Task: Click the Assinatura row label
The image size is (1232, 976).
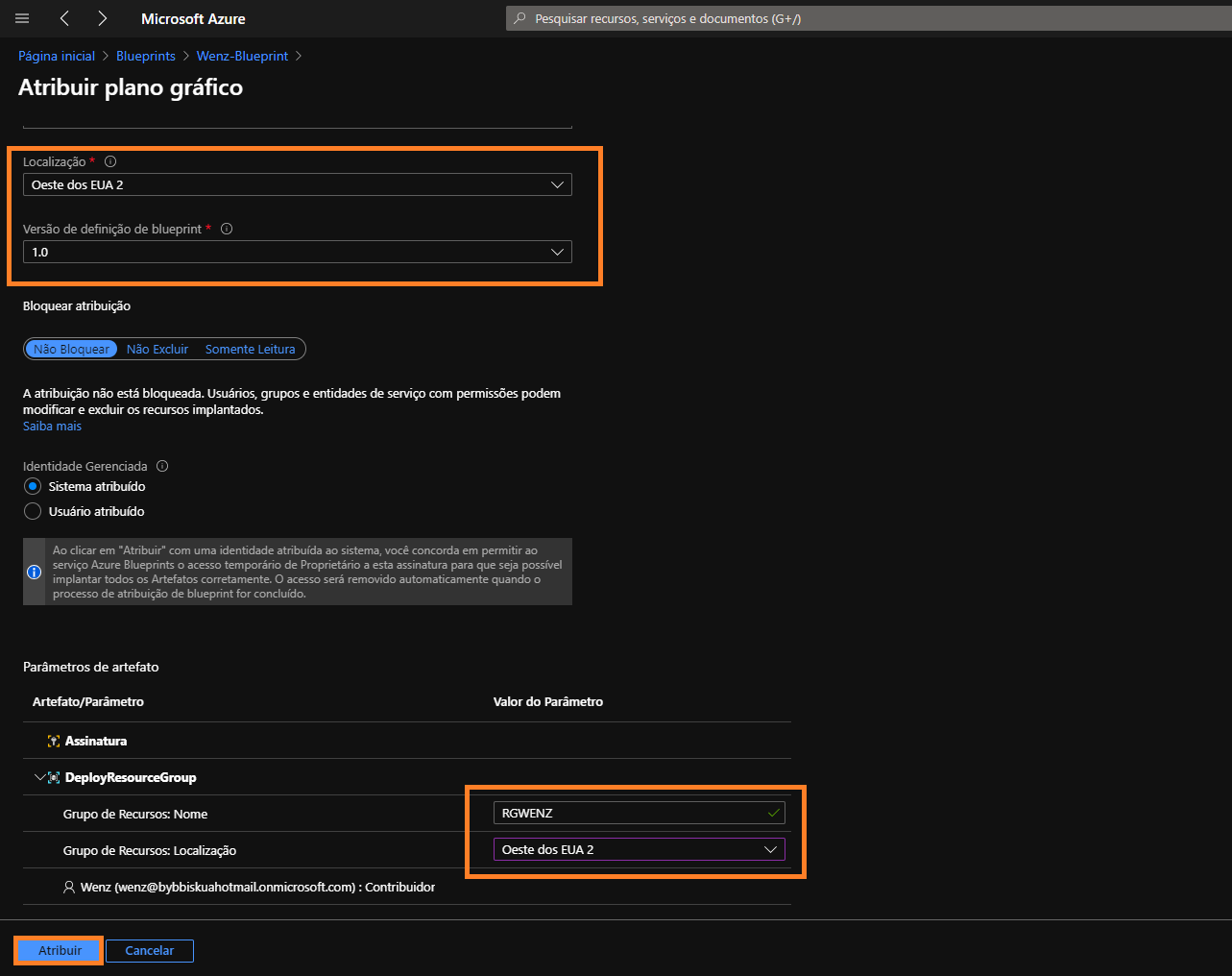Action: (96, 741)
